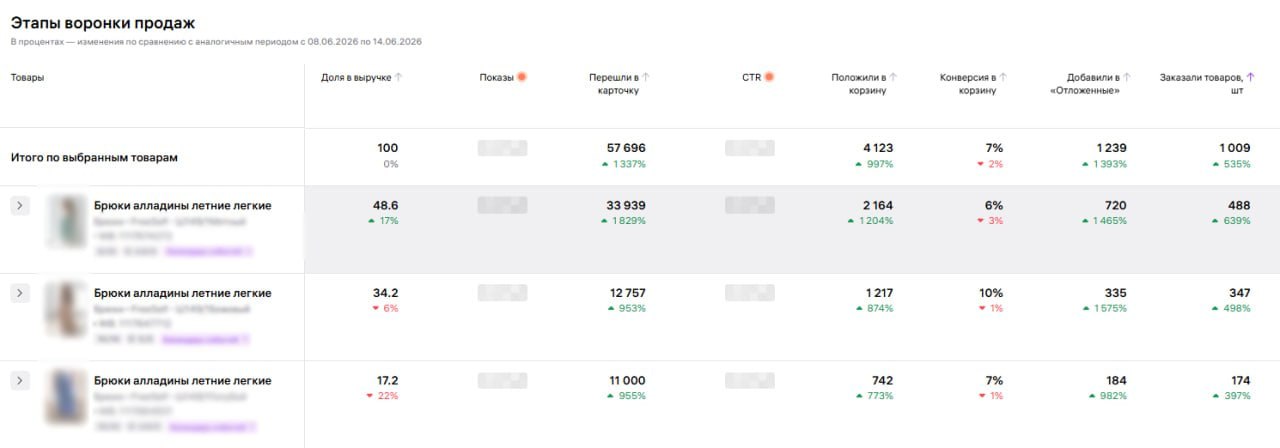Open first Брюки алладины летние легкие title

click(x=183, y=206)
